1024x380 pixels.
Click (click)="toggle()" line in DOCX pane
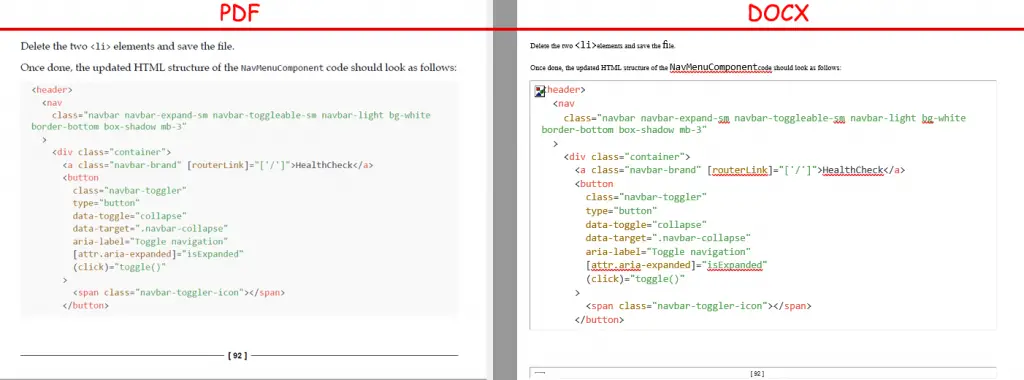pos(635,279)
